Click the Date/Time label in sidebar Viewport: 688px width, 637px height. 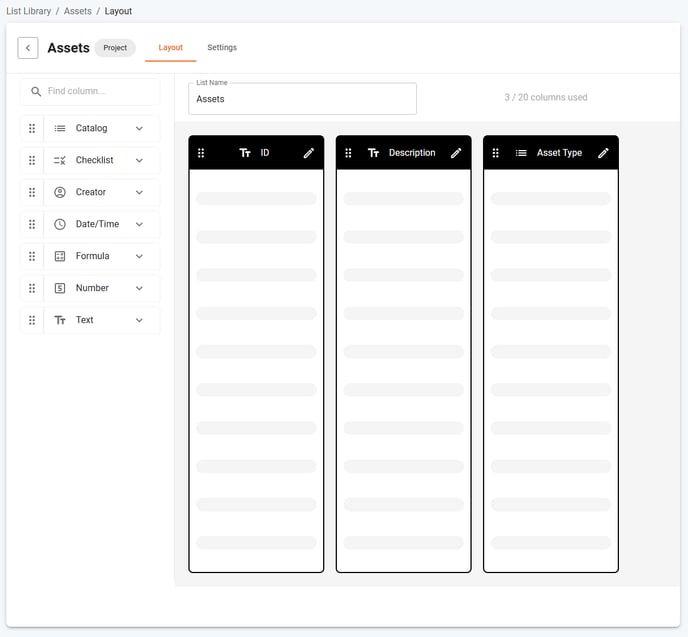[97, 225]
